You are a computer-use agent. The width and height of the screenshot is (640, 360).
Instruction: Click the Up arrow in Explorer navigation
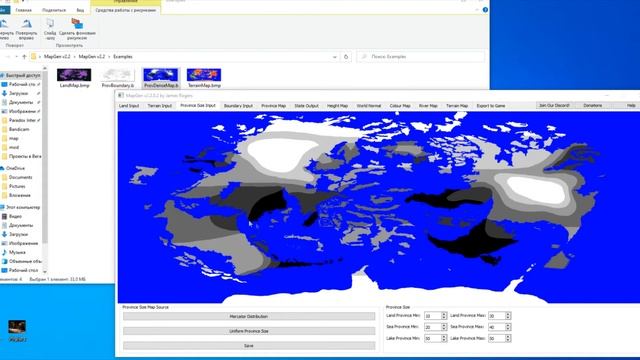tap(24, 57)
